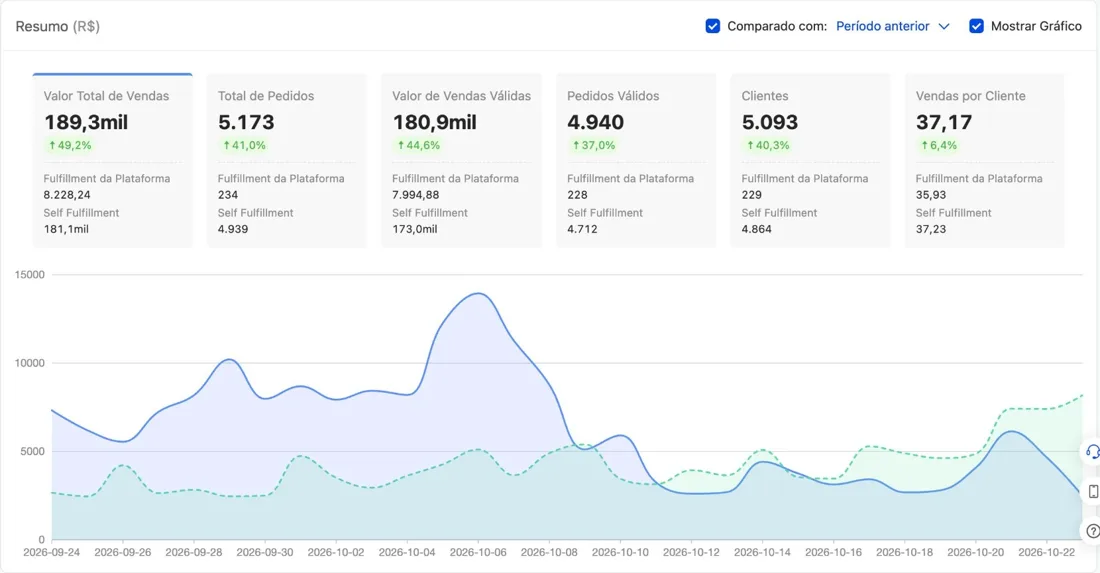Click the 173,0mil self fulfillment value

(415, 229)
